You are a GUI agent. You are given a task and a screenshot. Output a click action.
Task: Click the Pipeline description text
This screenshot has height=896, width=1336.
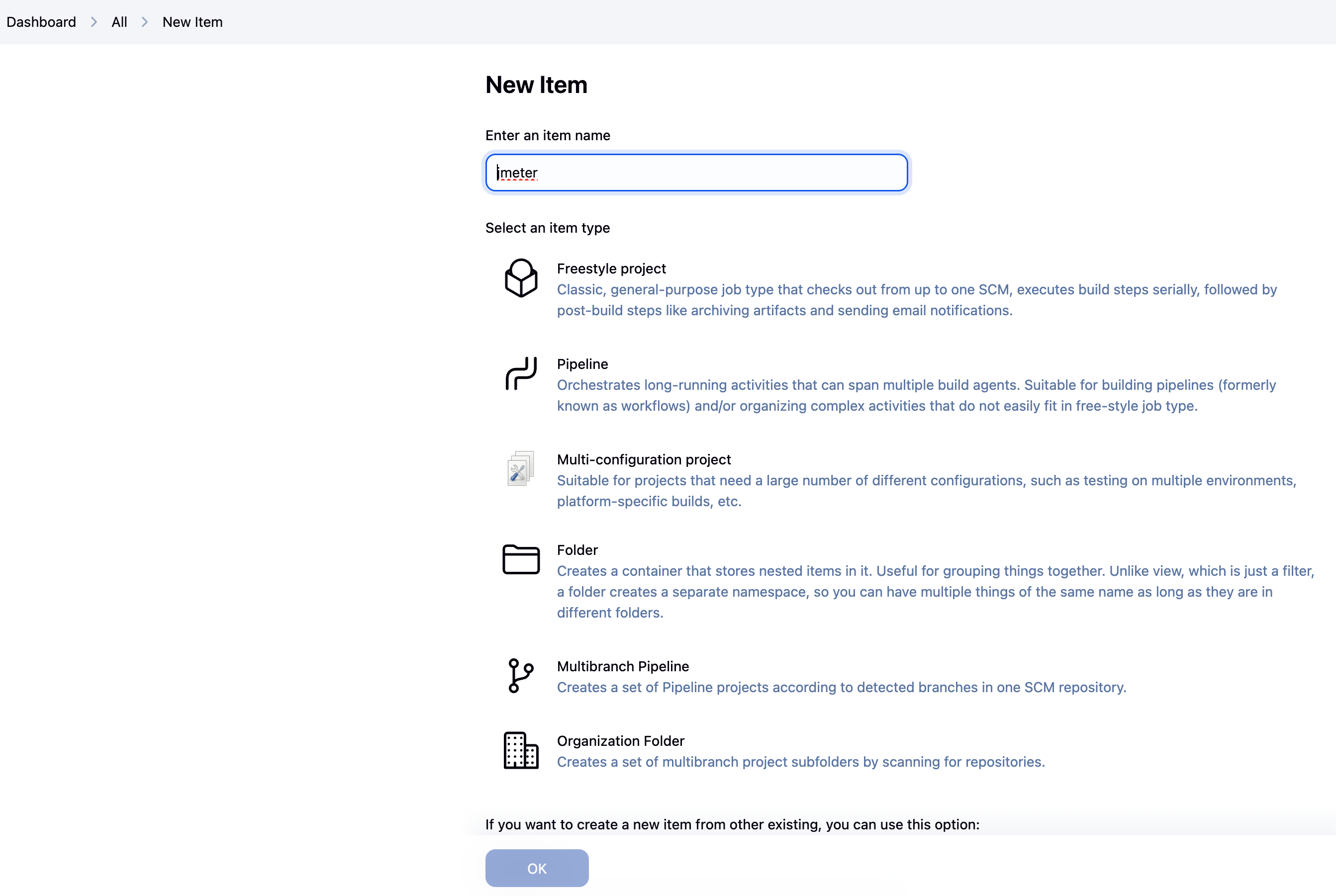(916, 395)
